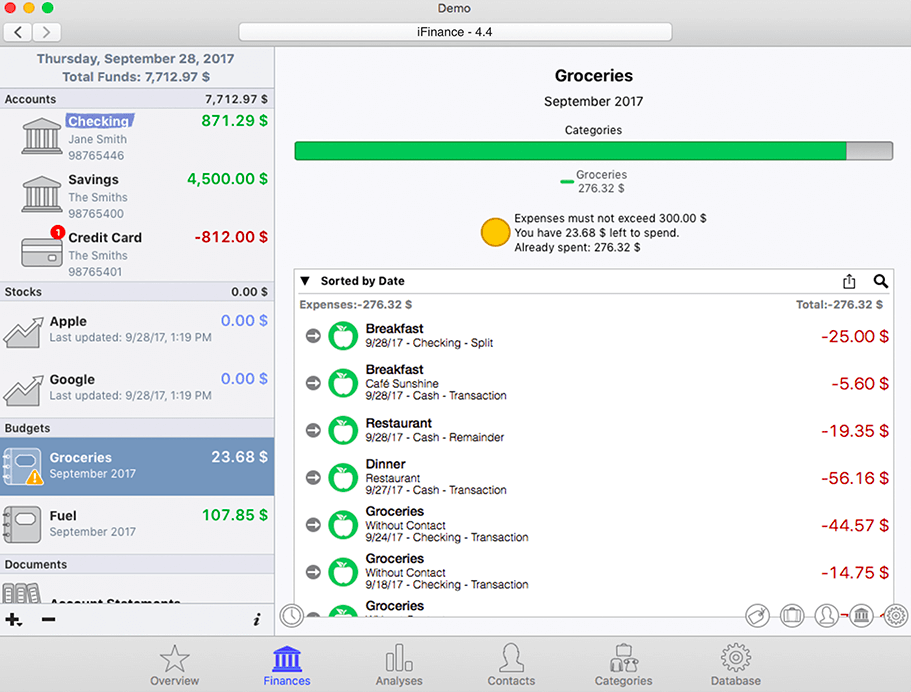Viewport: 911px width, 692px height.
Task: Click arrow beside Groceries 44.57 entry
Action: [x=313, y=525]
